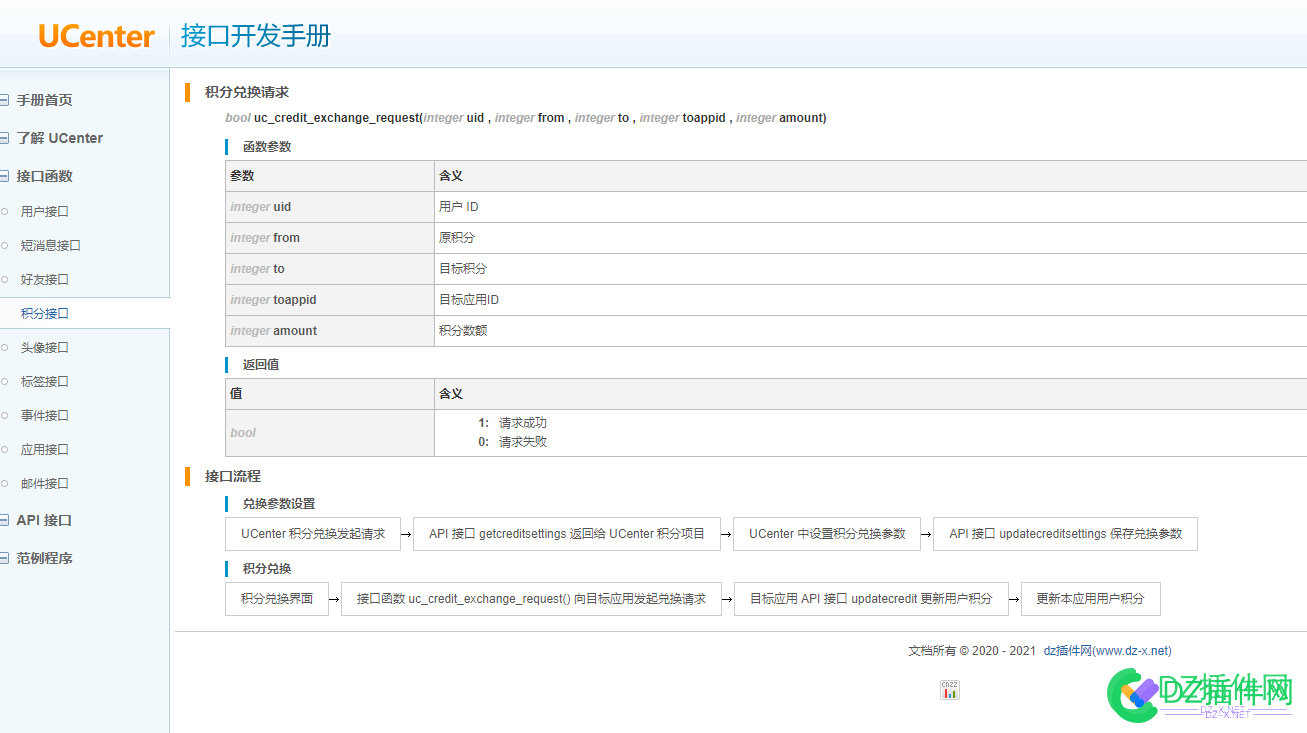Viewport: 1307px width, 733px height.
Task: Click the getcreditsettings flow box
Action: [567, 534]
